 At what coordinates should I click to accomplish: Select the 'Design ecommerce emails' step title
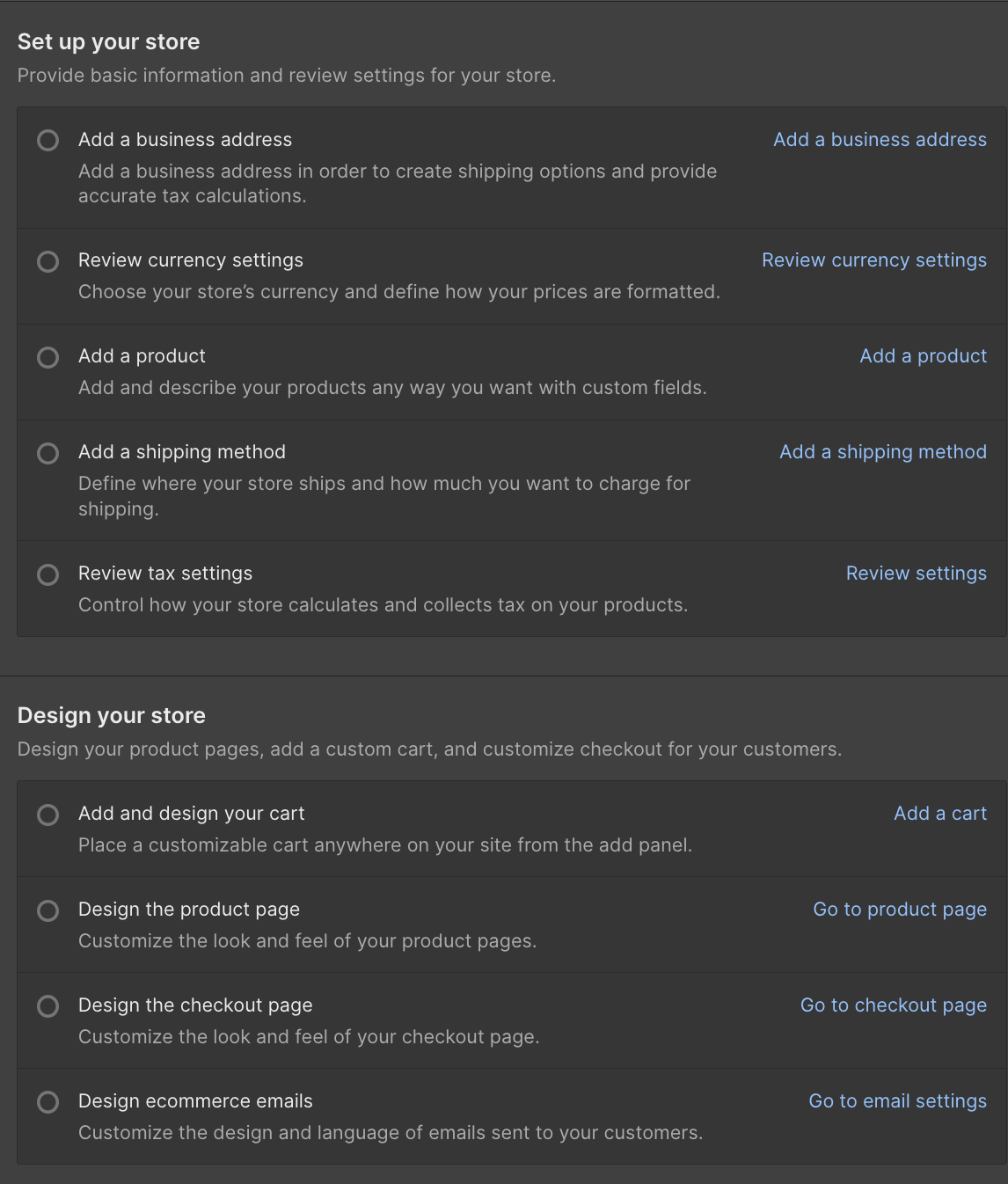tap(195, 1101)
